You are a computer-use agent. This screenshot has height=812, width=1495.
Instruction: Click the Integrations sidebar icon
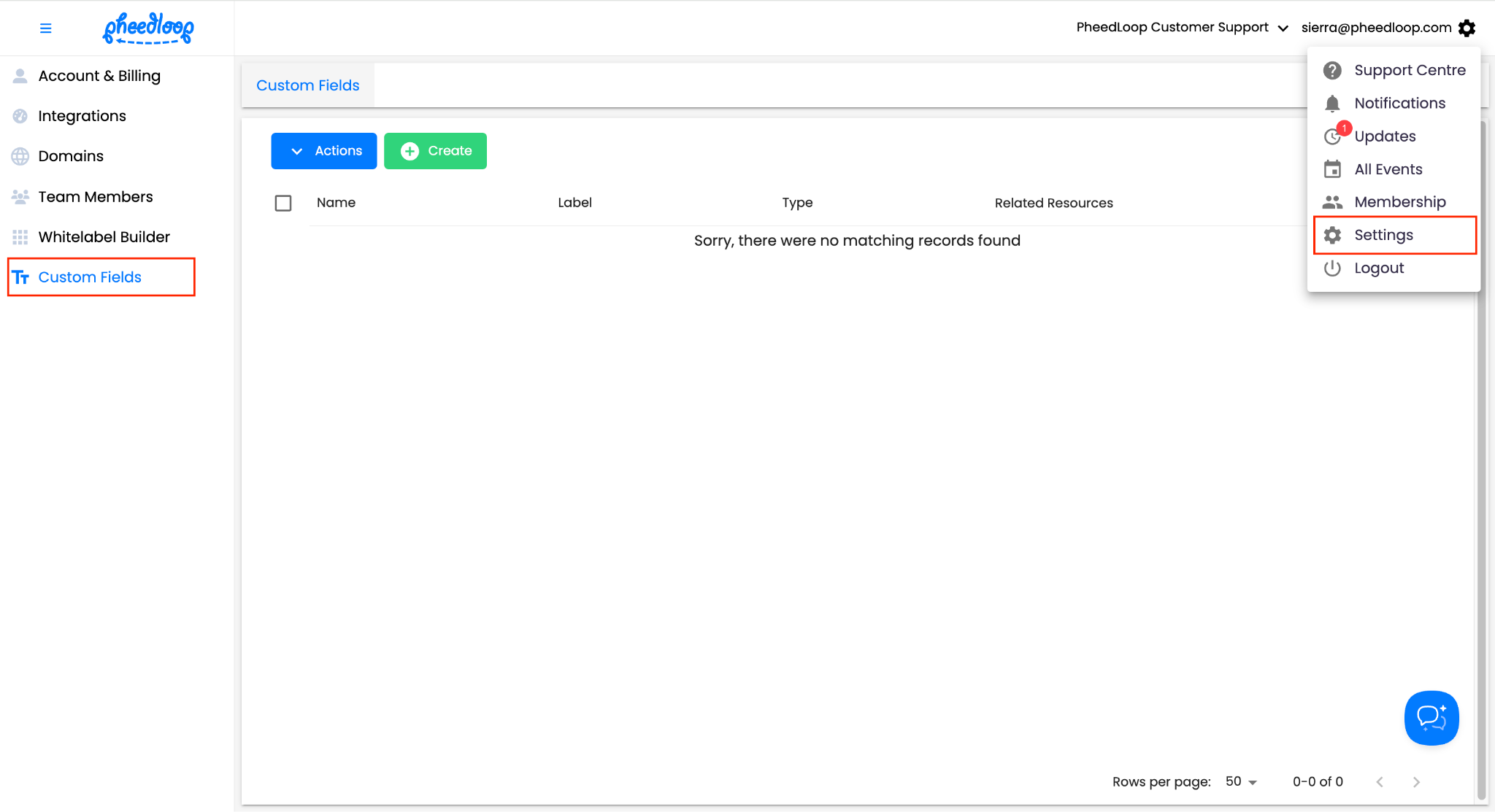coord(20,116)
